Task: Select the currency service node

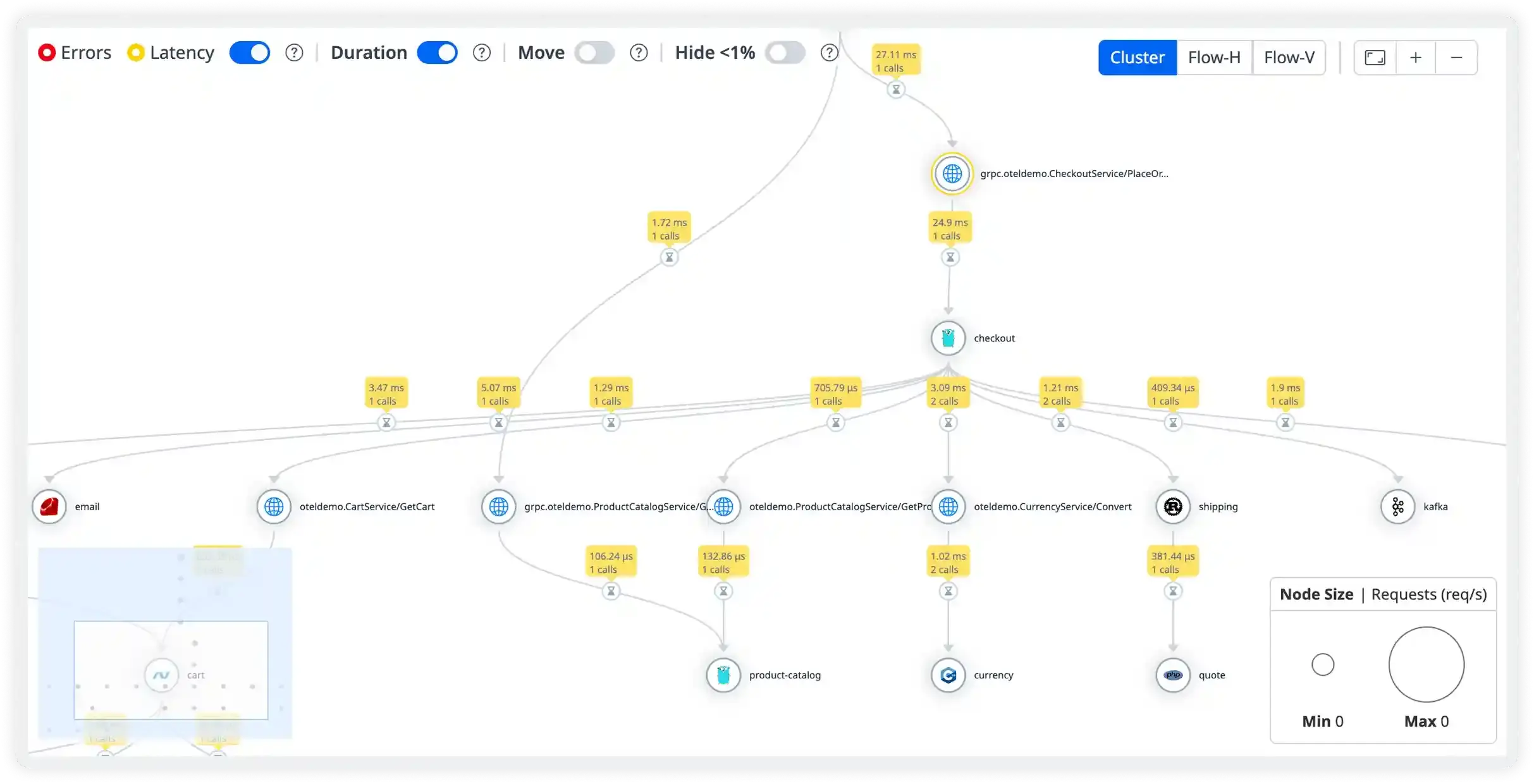Action: [x=948, y=675]
